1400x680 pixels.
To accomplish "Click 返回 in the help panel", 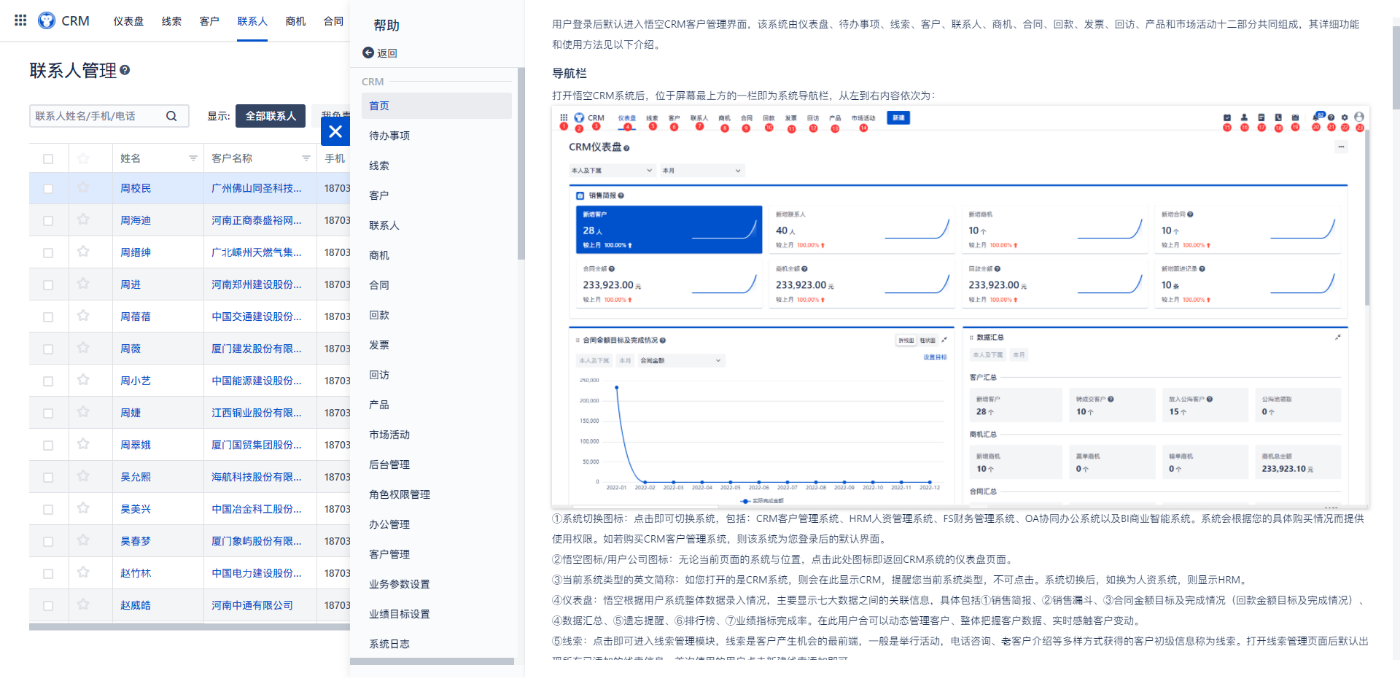I will (x=386, y=53).
